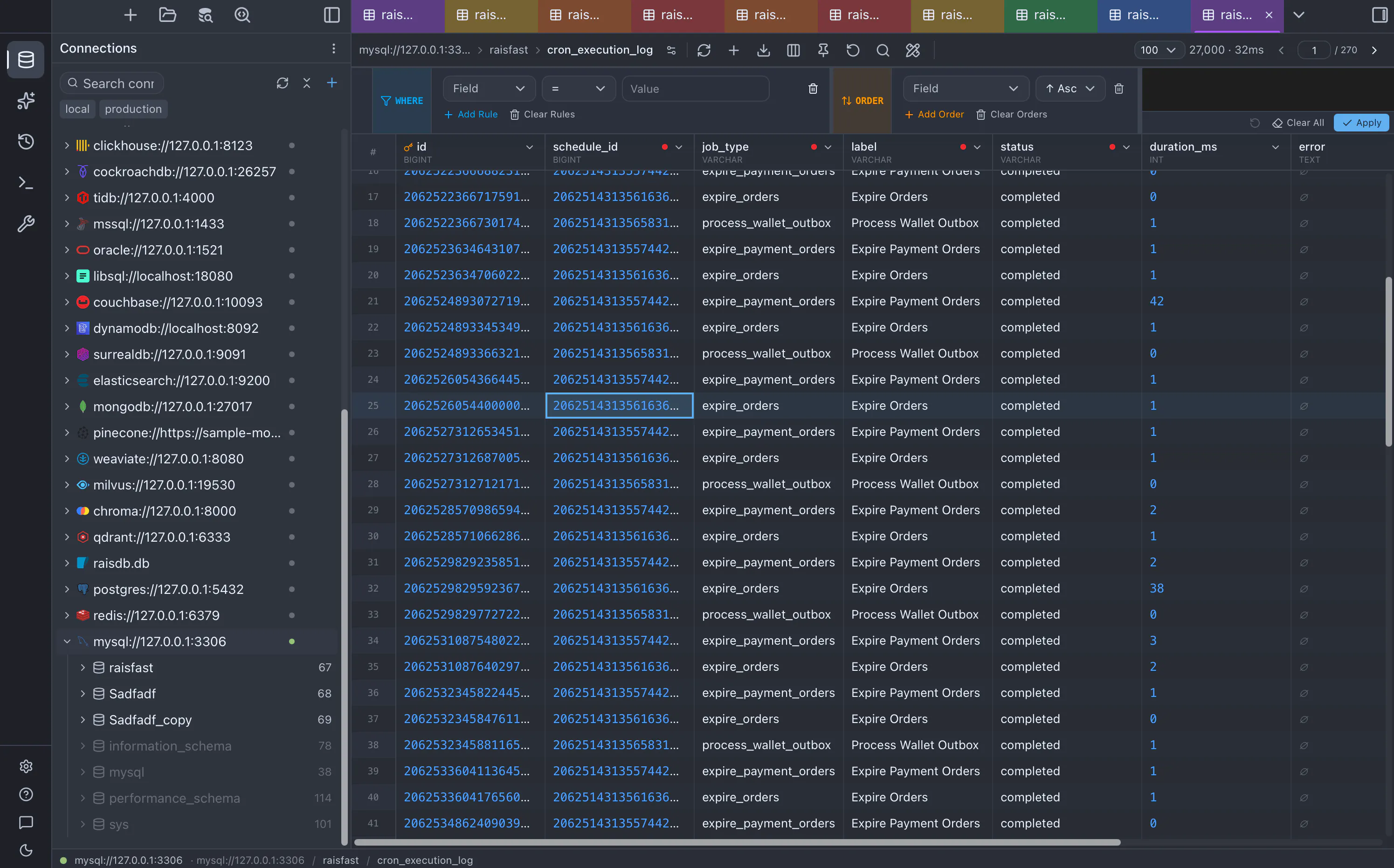Image resolution: width=1394 pixels, height=868 pixels.
Task: Open the help question mark icon
Action: coord(26,794)
